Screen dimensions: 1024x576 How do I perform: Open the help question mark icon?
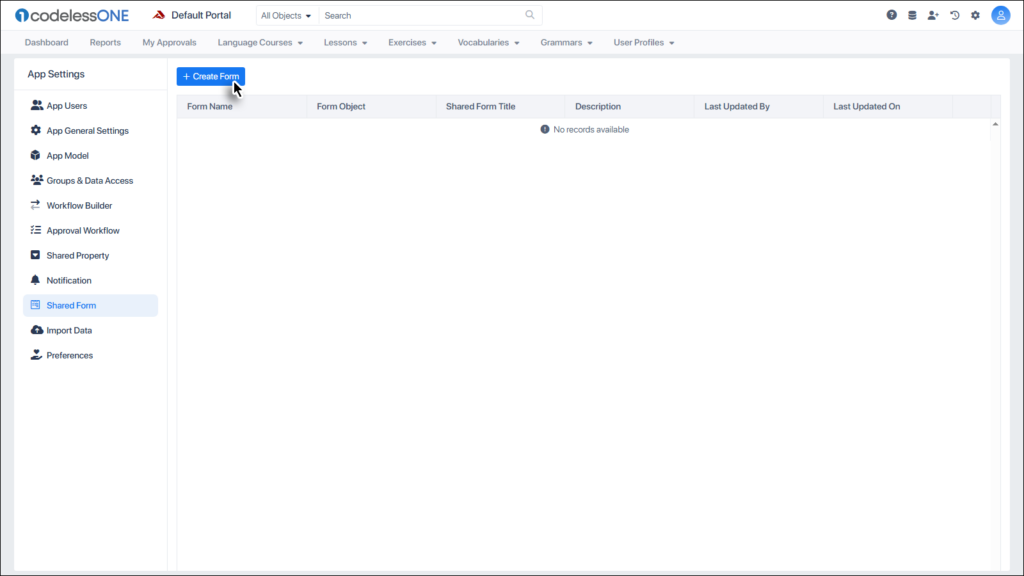click(x=891, y=15)
